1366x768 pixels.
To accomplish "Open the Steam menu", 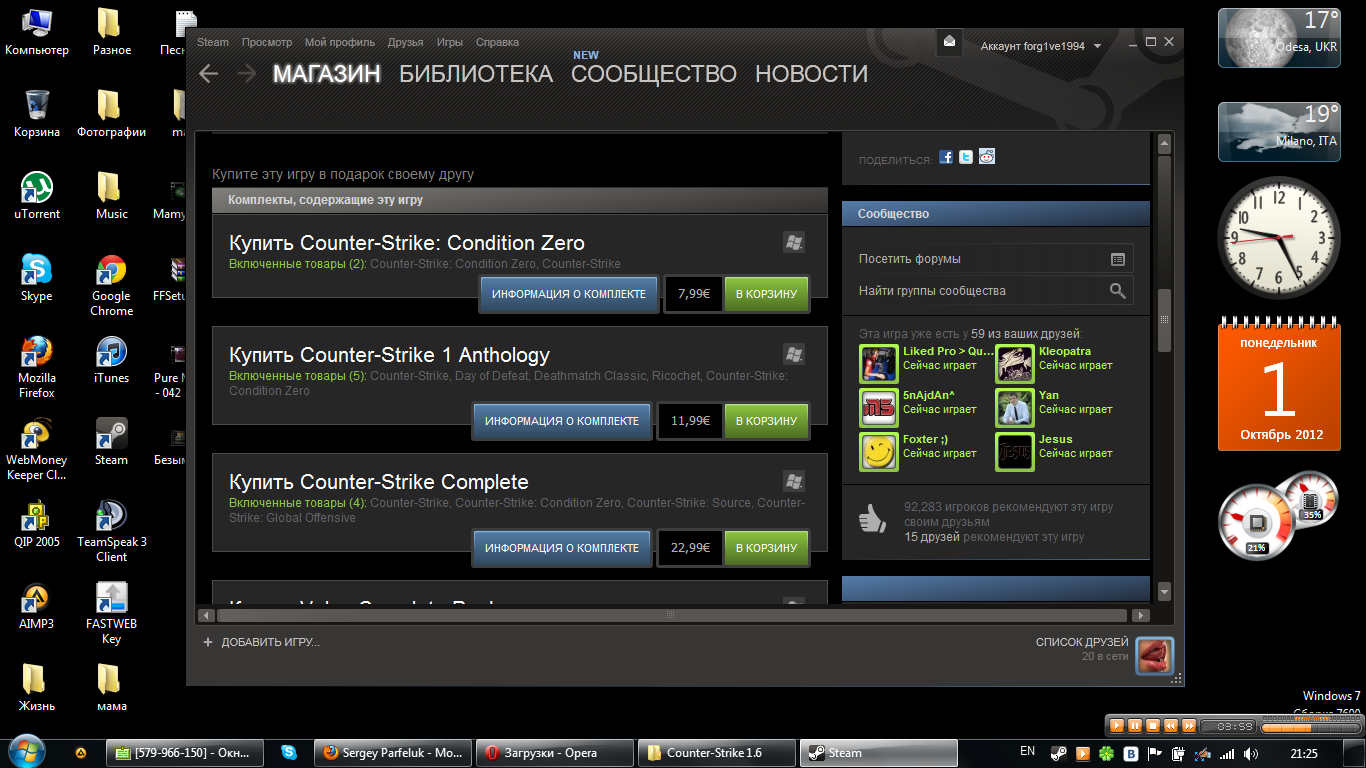I will pyautogui.click(x=213, y=42).
